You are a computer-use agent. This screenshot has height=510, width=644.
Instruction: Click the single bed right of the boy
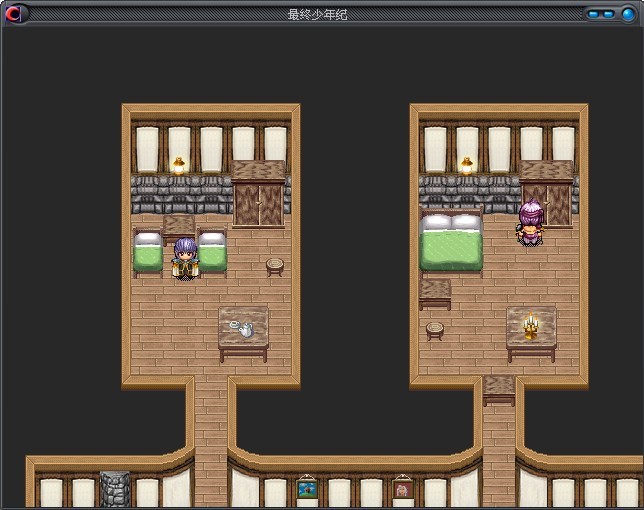click(x=212, y=254)
